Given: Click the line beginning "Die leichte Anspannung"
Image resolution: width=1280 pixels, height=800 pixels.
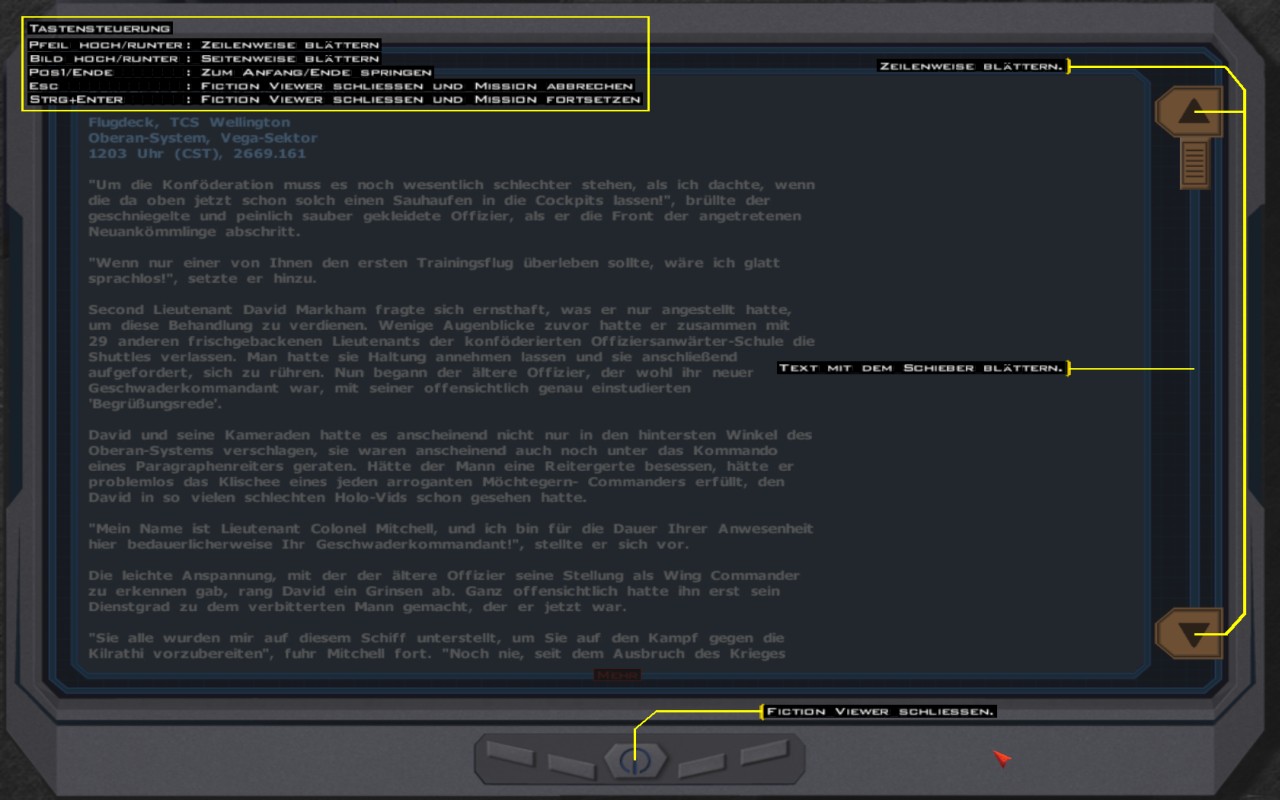Looking at the screenshot, I should point(444,576).
